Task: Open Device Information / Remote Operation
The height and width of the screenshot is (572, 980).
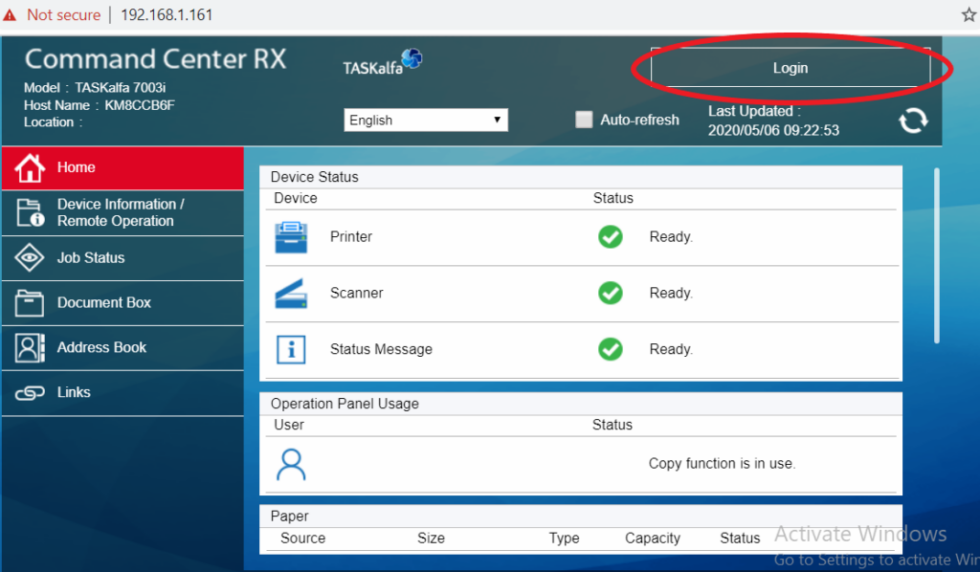Action: (x=120, y=212)
